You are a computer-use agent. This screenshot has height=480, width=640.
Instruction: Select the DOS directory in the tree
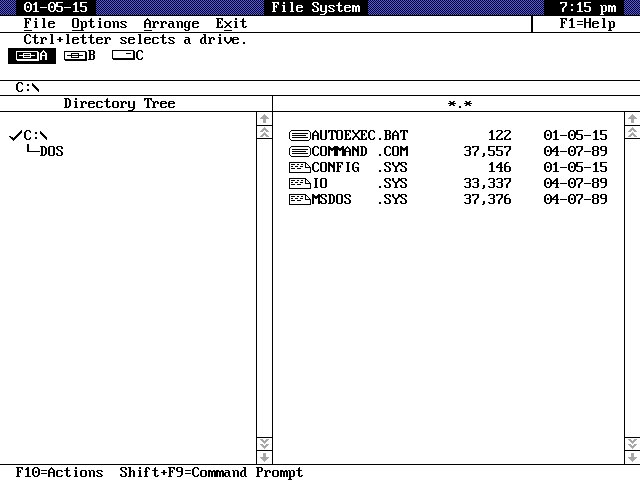[51, 151]
